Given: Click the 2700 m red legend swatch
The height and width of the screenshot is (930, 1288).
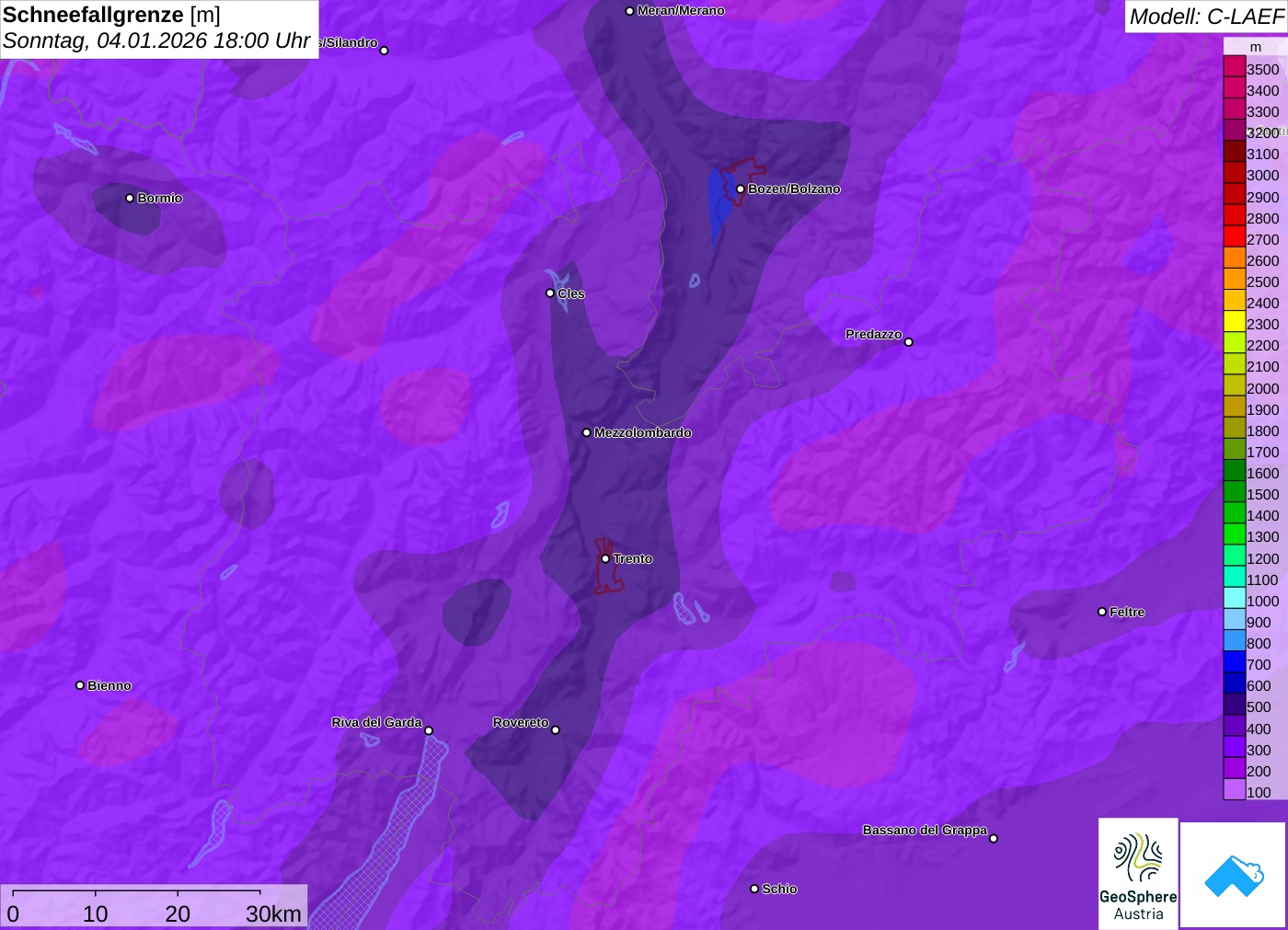Looking at the screenshot, I should 1235,236.
